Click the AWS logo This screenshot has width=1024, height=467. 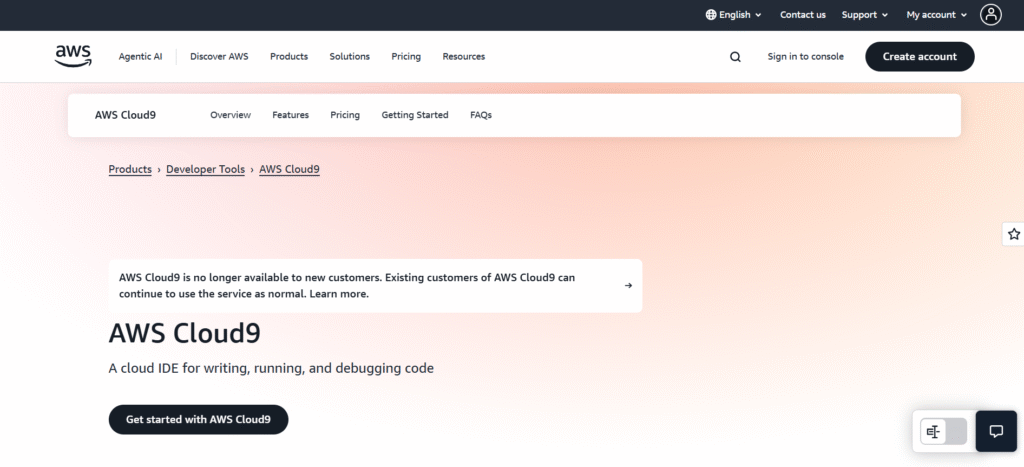(73, 56)
